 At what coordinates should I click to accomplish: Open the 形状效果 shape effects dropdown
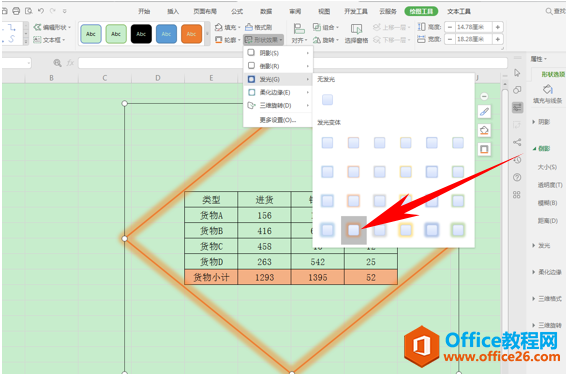click(264, 40)
